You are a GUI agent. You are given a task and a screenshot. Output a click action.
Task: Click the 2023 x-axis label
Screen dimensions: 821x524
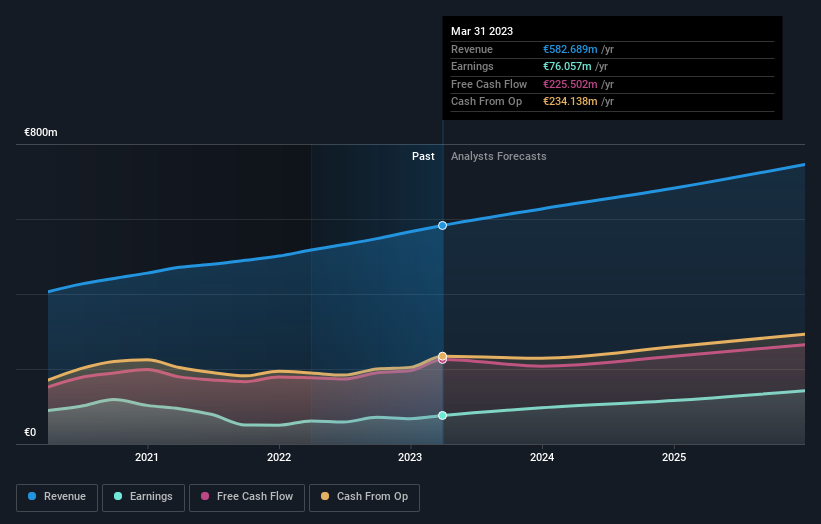[410, 458]
